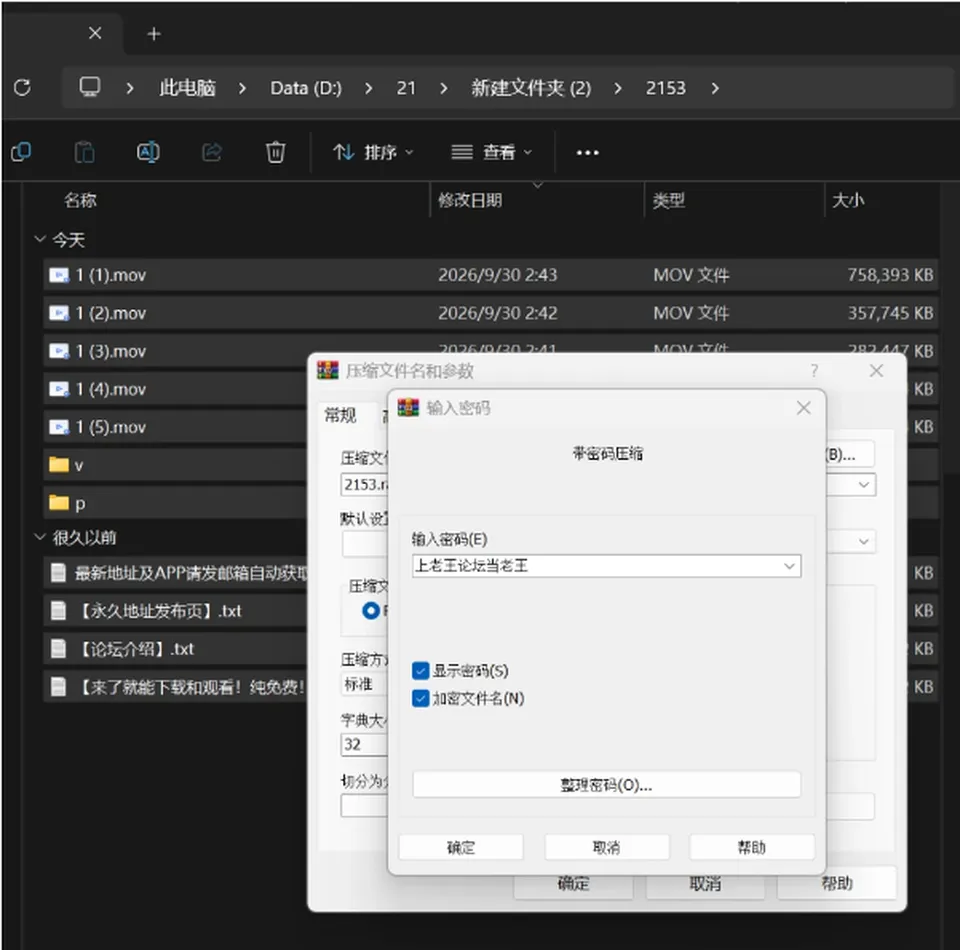Click the help question mark in 压缩文件名和参数 dialog
960x950 pixels.
click(814, 370)
